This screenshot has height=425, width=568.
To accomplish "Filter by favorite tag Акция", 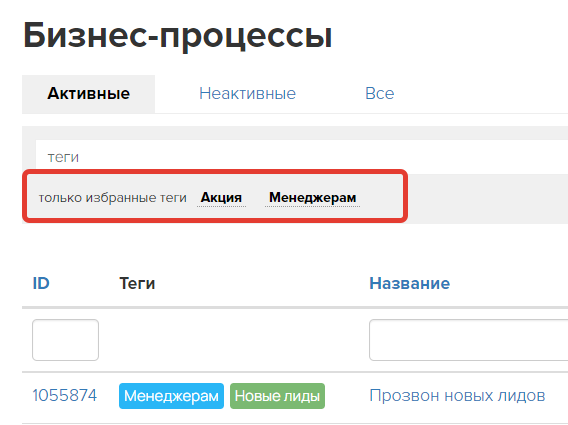I will [x=221, y=198].
